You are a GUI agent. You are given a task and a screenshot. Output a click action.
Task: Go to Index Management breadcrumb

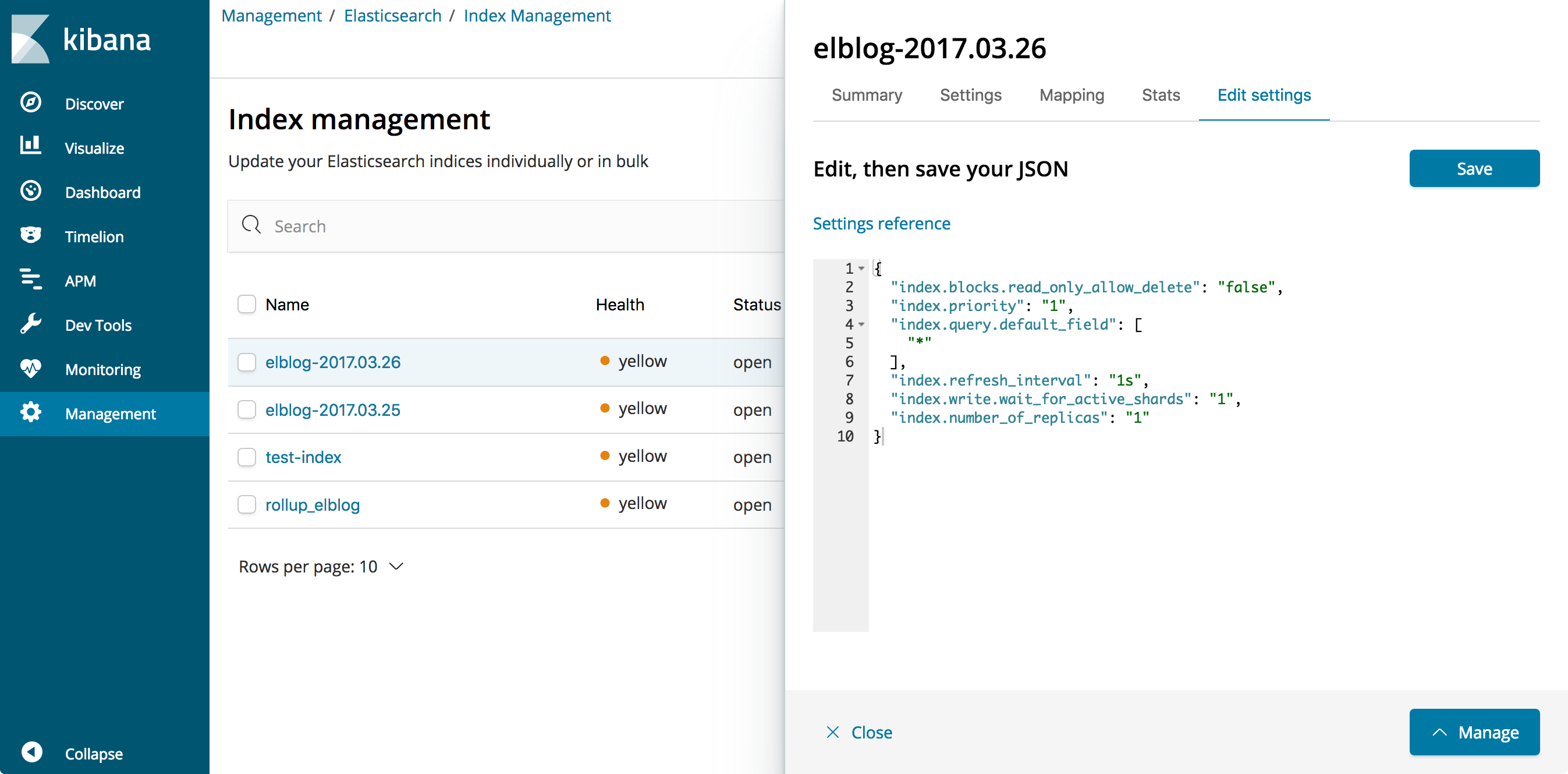point(537,16)
